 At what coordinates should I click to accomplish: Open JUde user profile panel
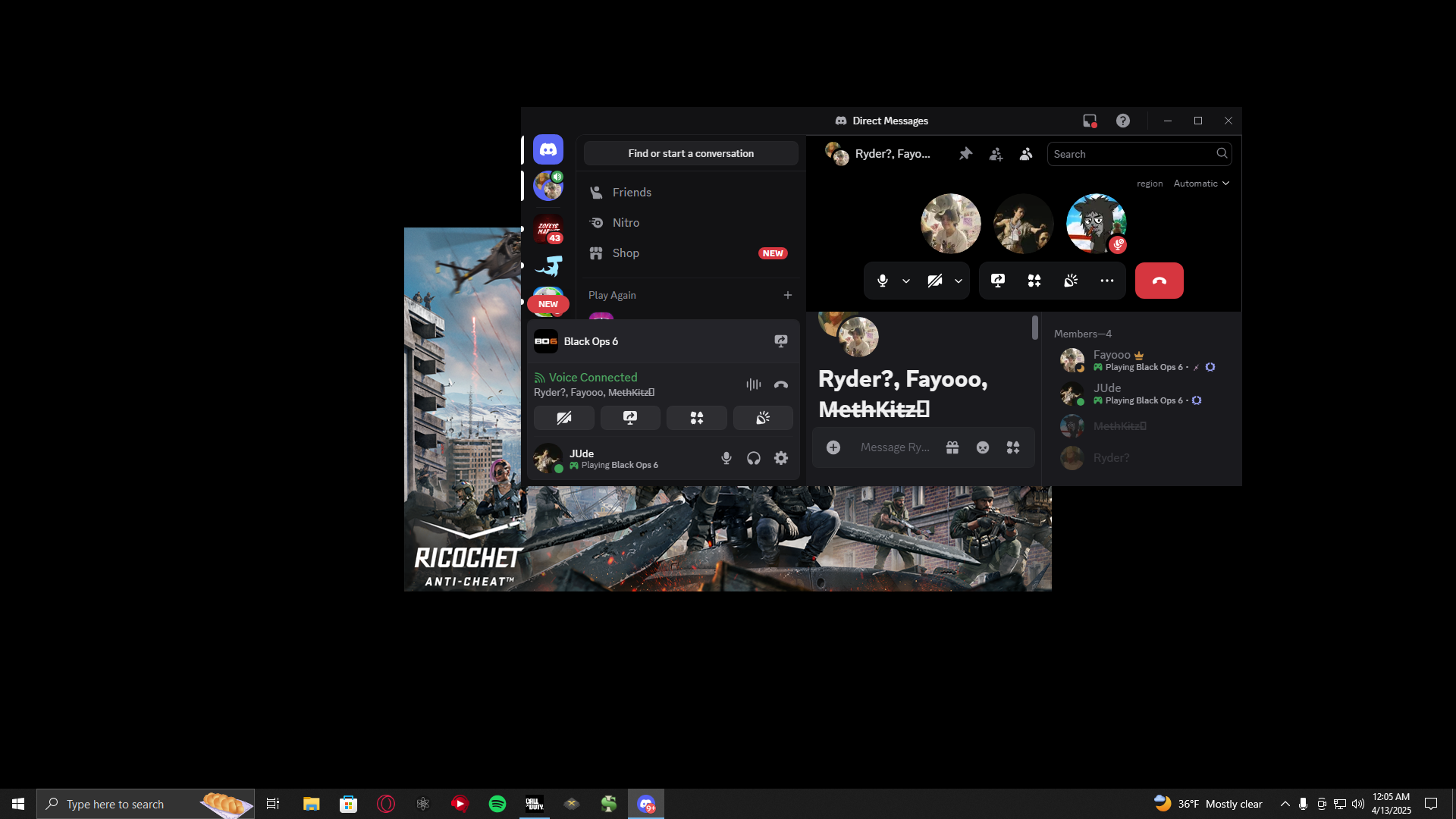click(597, 458)
